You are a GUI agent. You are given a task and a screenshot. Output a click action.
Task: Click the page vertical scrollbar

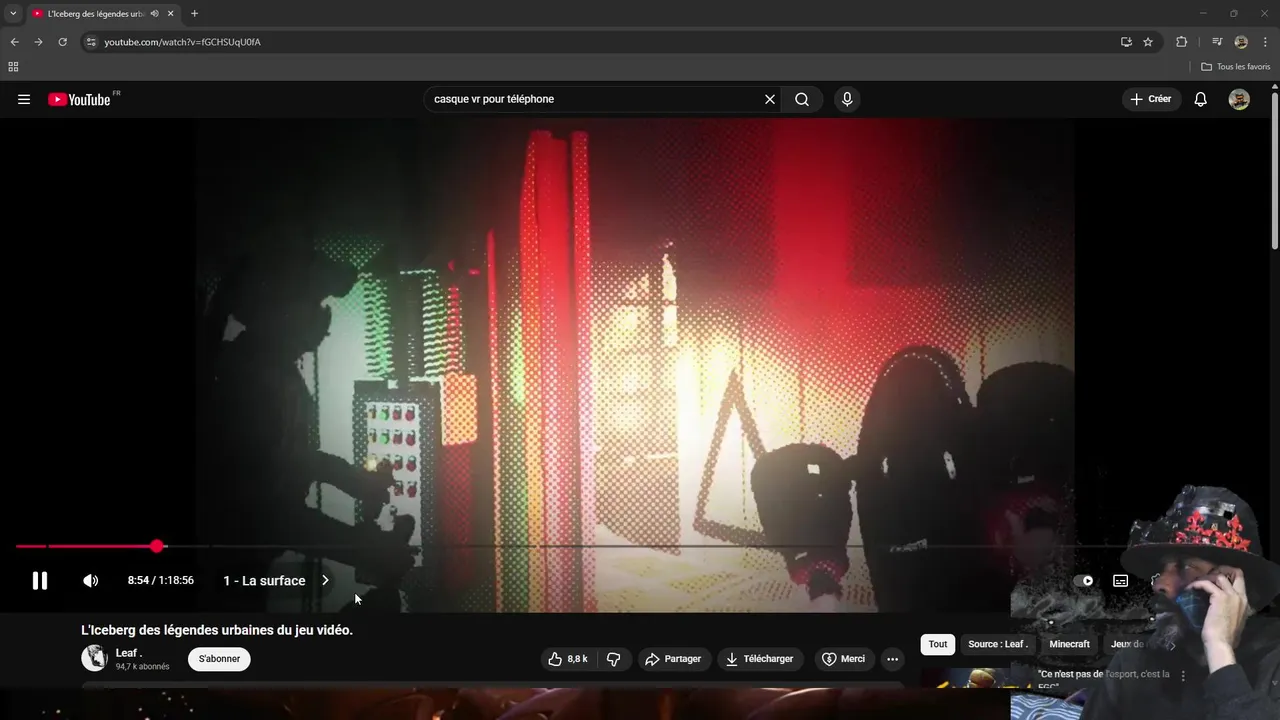coord(1275,170)
